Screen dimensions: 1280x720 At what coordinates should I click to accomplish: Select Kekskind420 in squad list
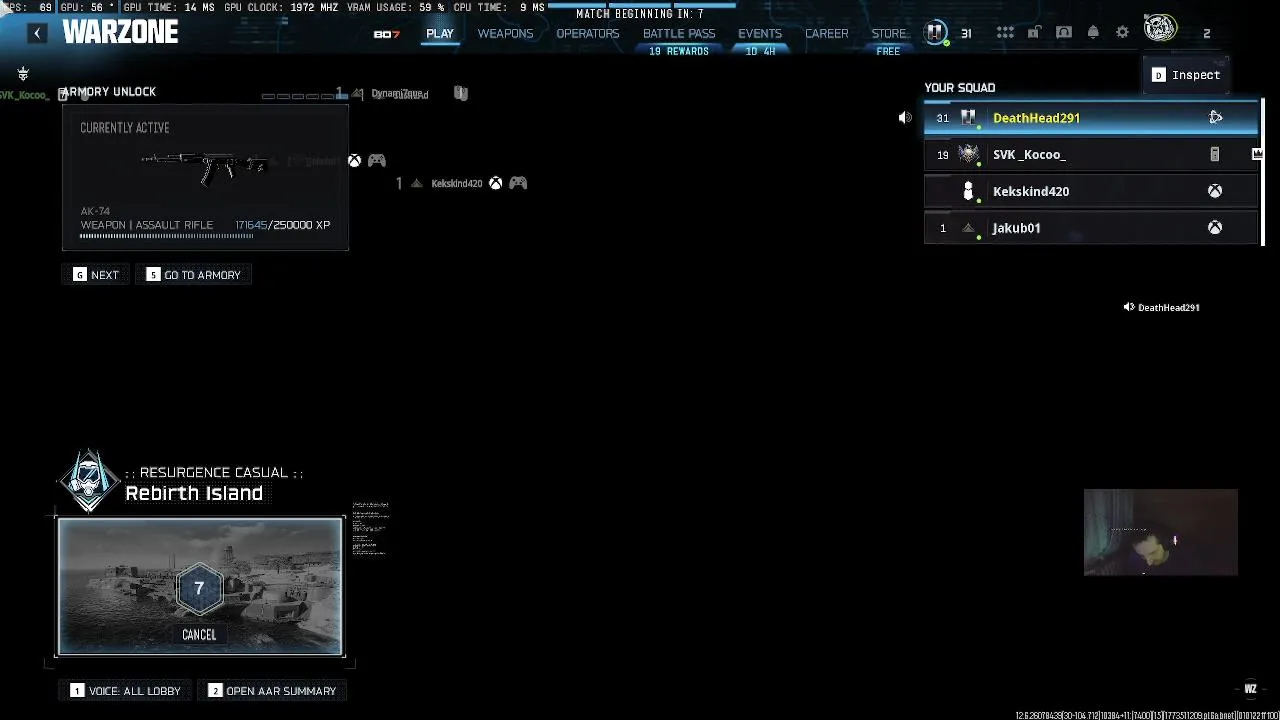[x=1091, y=191]
